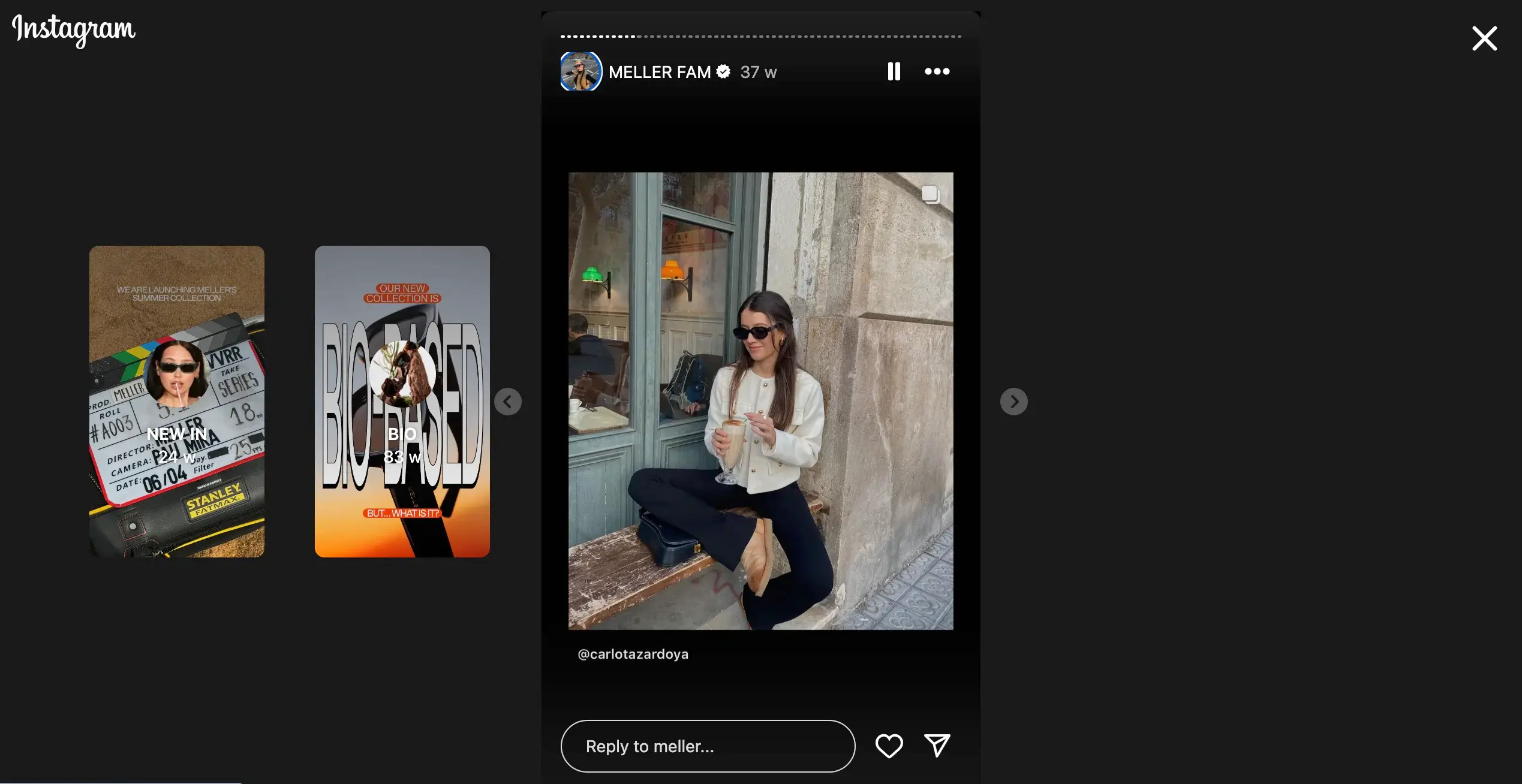
Task: Open the three-dot more options menu
Action: [937, 71]
